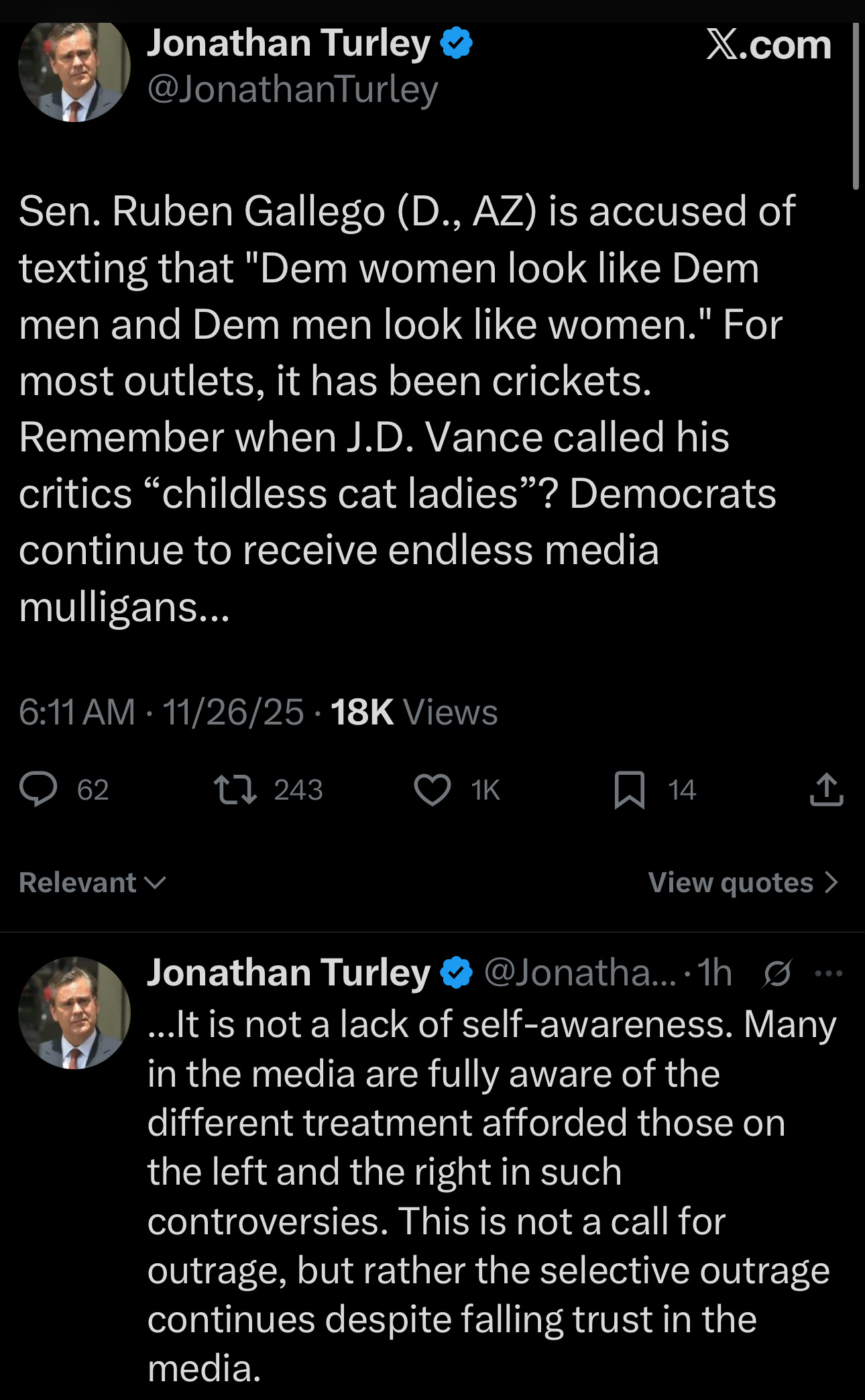
Task: Bookmark the post with the bookmark icon
Action: click(630, 790)
